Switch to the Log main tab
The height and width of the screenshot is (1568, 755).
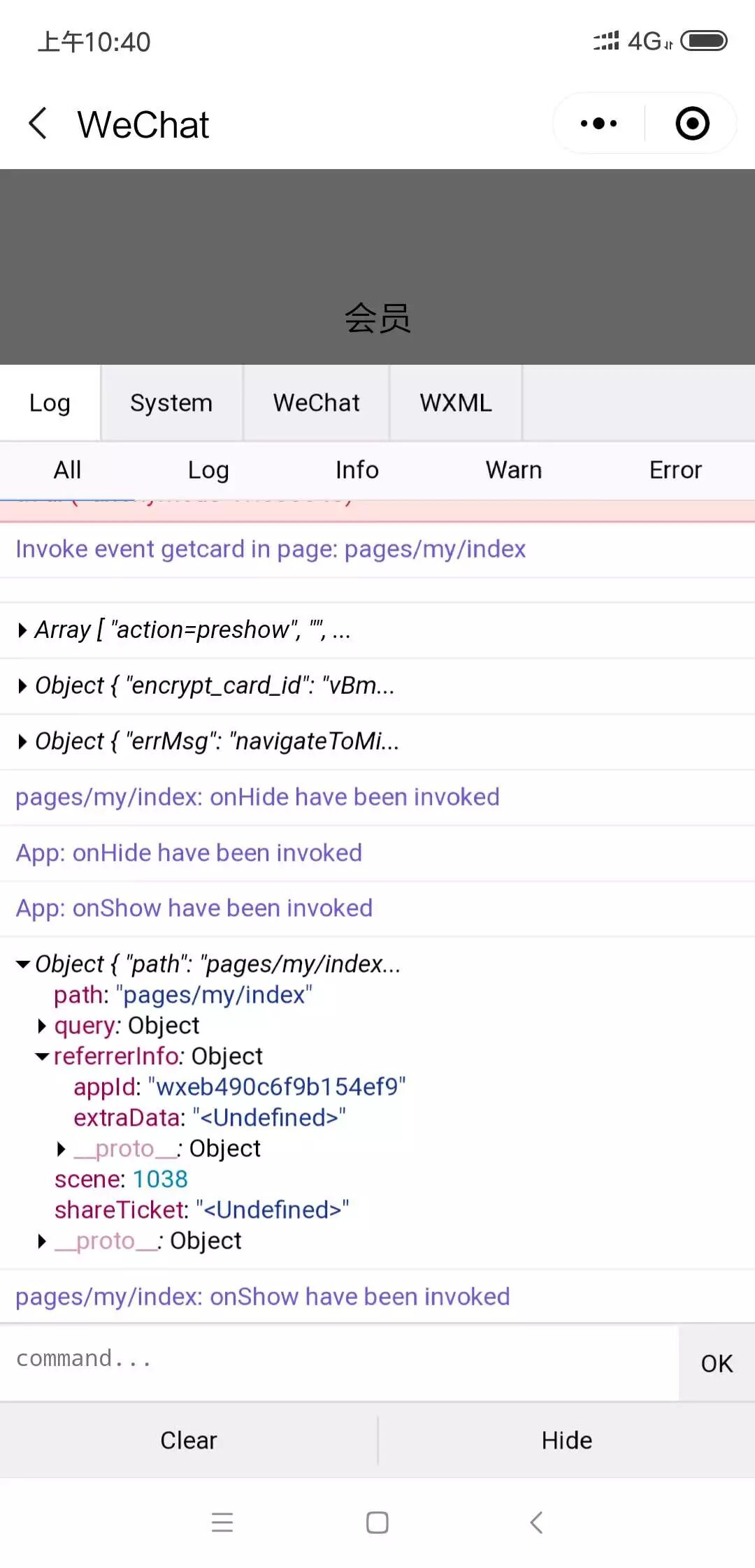pyautogui.click(x=50, y=403)
